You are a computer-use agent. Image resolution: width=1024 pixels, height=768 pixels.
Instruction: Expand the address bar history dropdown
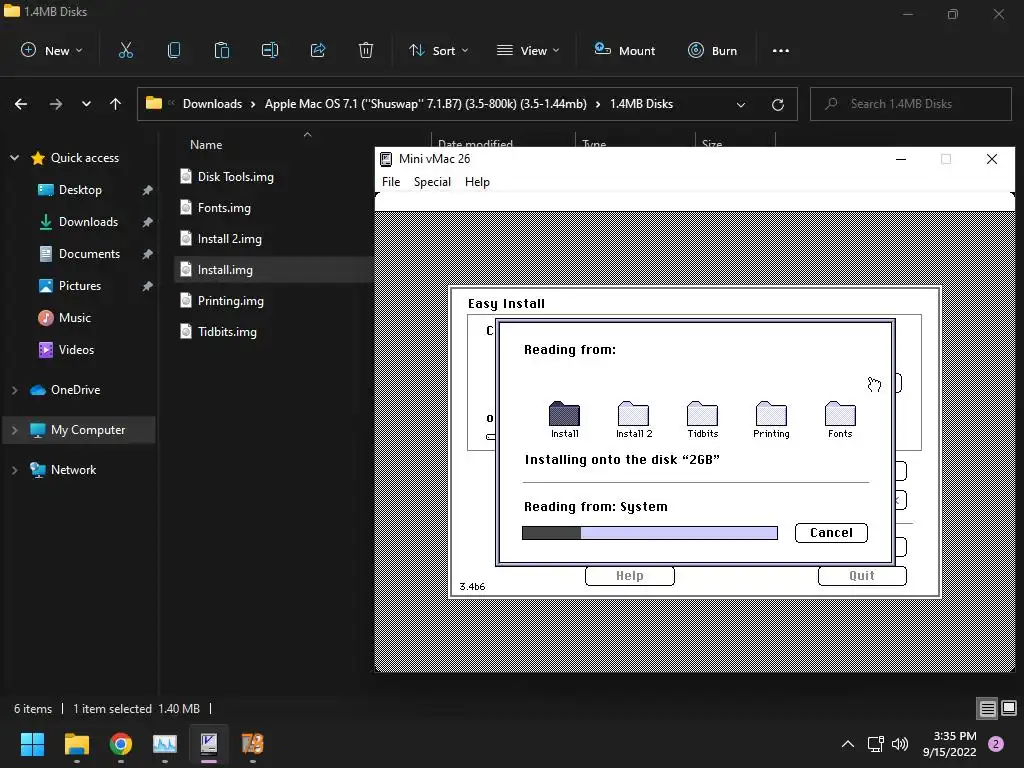[x=741, y=104]
